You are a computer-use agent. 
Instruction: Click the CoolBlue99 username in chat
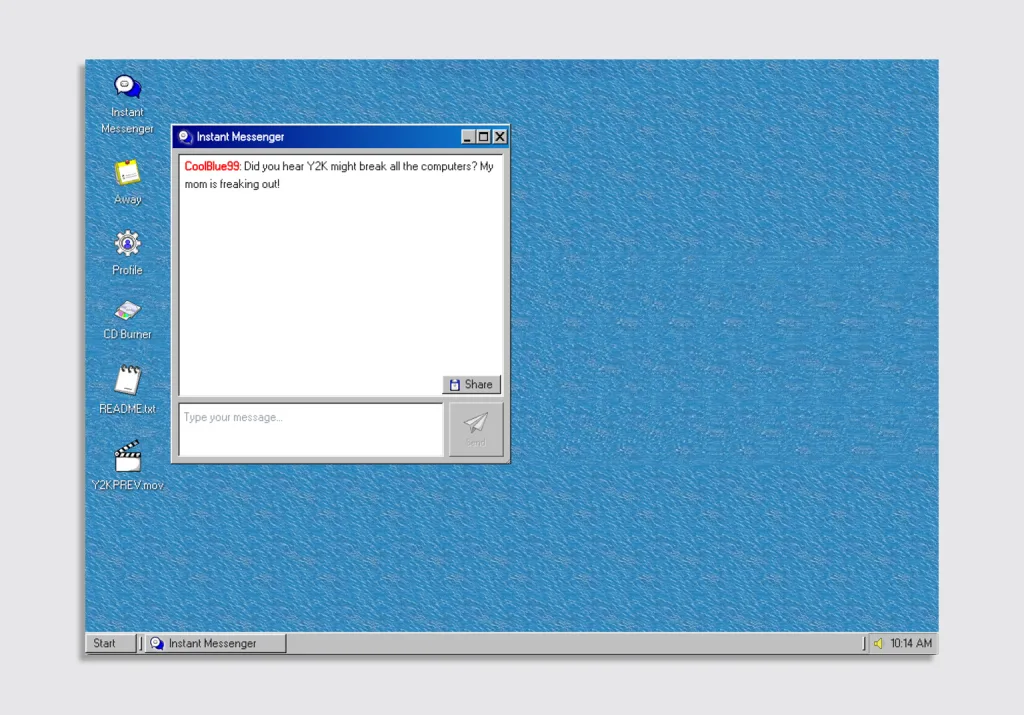pyautogui.click(x=212, y=167)
